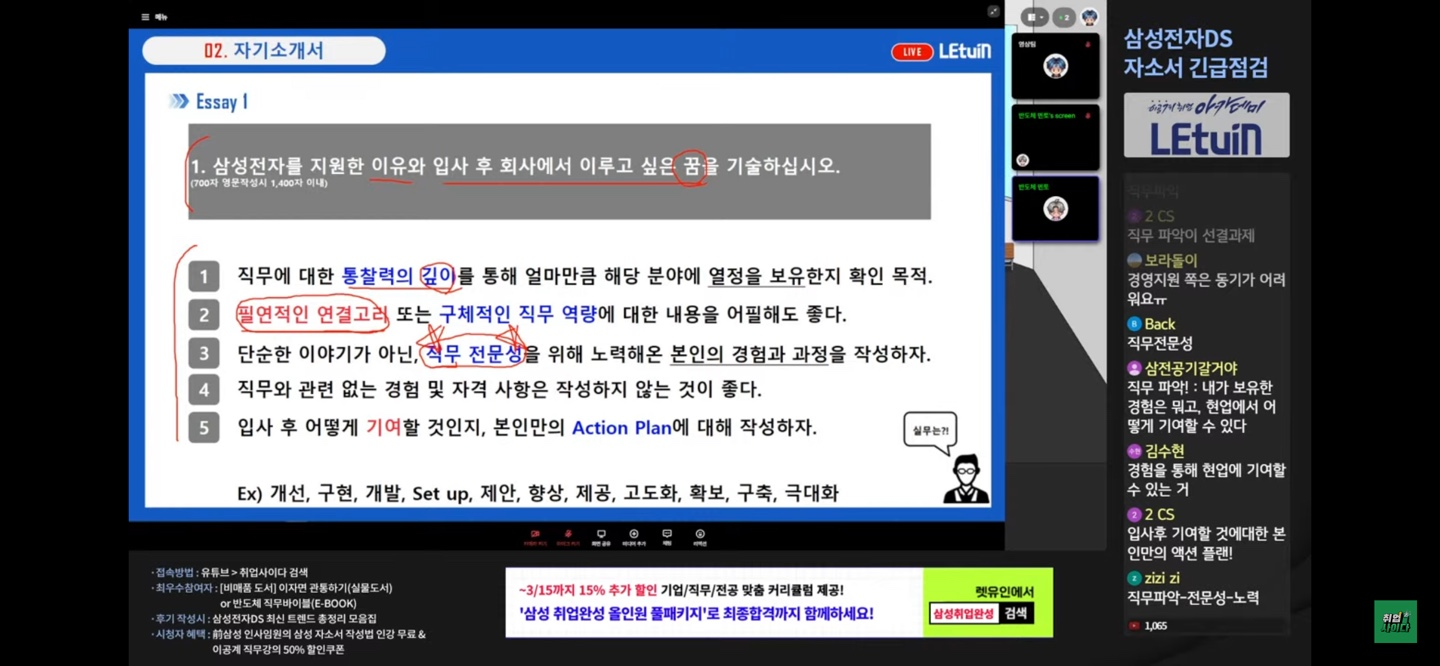
Task: Click the profile avatar at top right
Action: tap(1090, 17)
